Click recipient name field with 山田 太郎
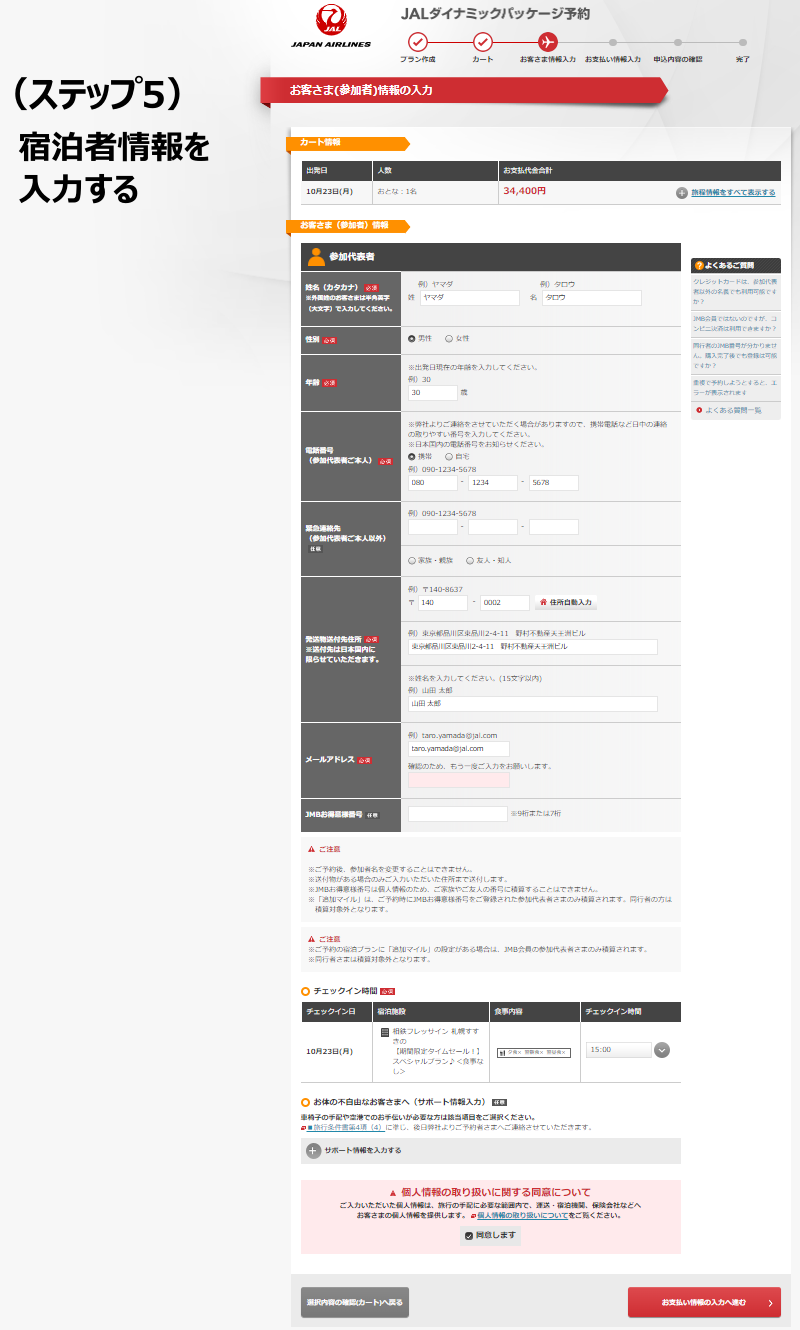The image size is (800, 1330). pos(533,704)
